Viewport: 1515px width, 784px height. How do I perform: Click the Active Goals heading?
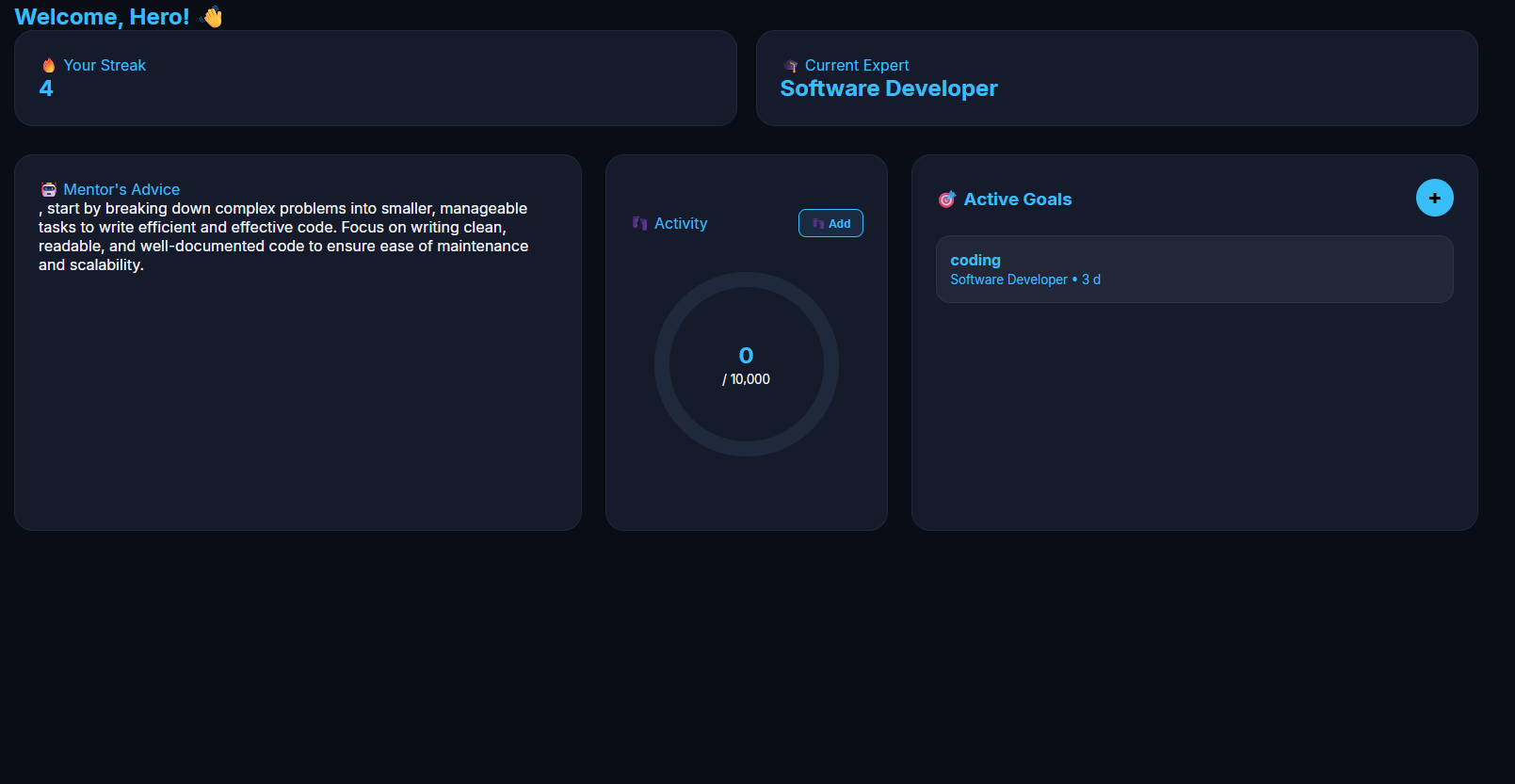point(1018,199)
